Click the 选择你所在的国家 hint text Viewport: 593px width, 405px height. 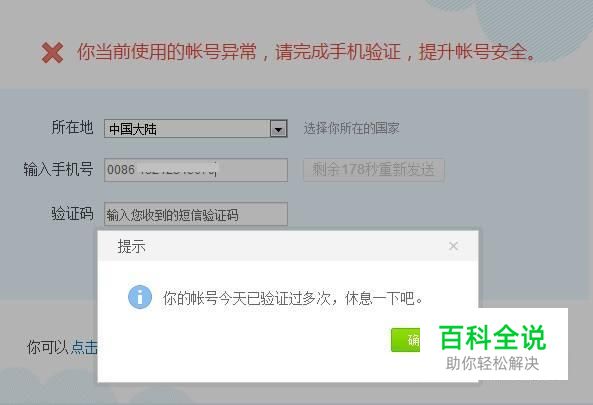pos(351,129)
